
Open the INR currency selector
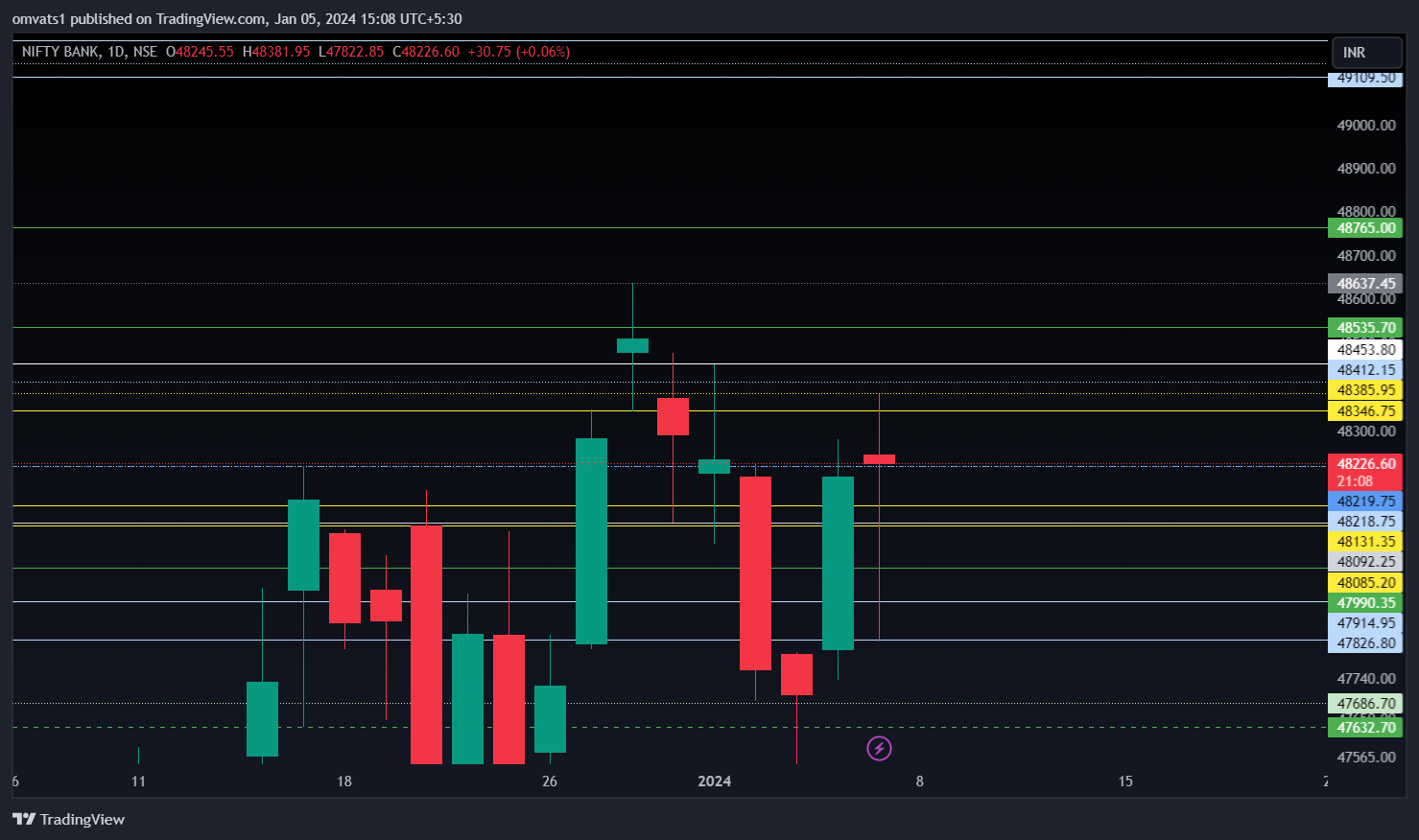click(1367, 53)
